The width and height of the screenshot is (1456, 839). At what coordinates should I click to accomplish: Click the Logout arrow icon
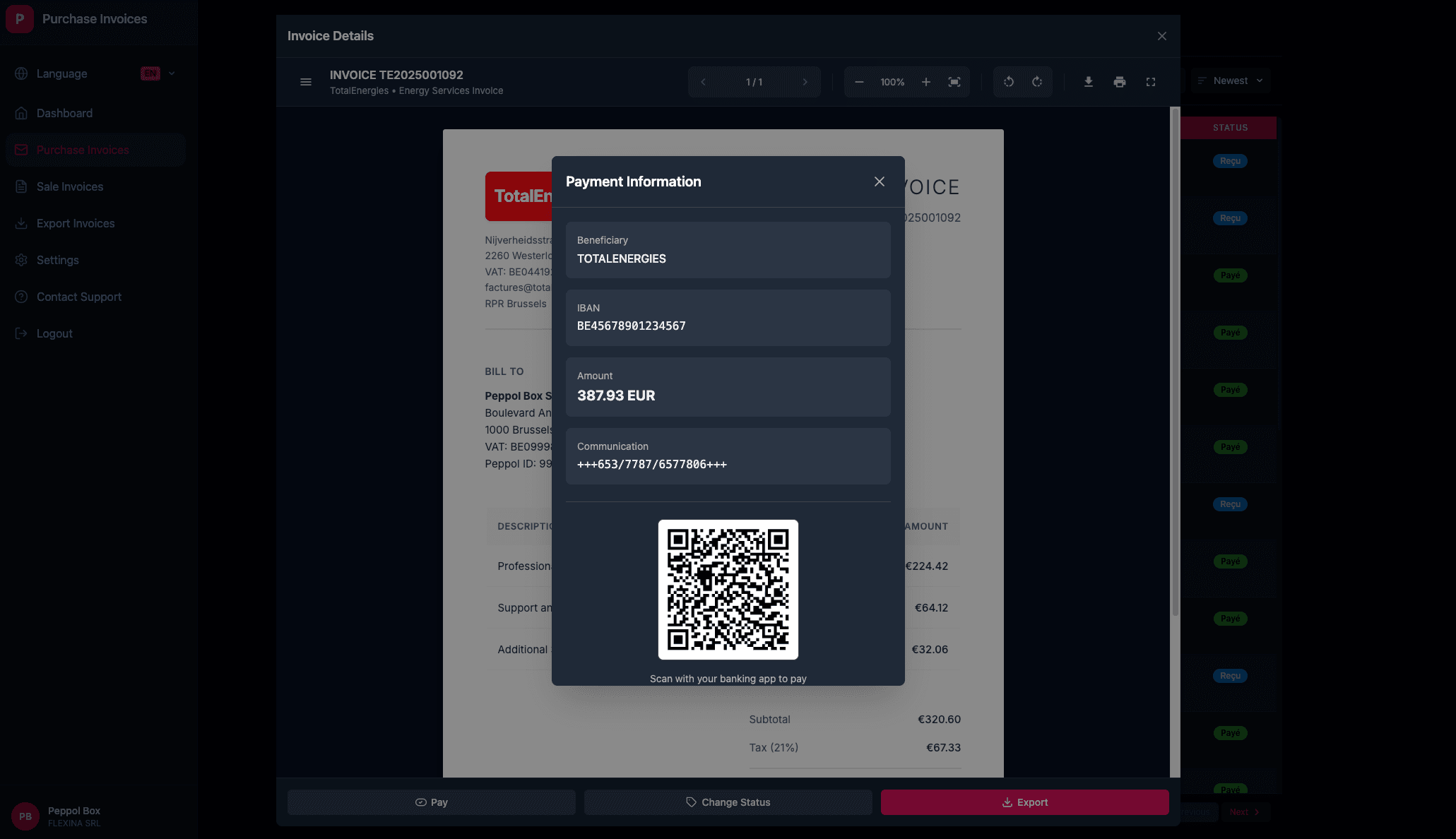(x=21, y=333)
